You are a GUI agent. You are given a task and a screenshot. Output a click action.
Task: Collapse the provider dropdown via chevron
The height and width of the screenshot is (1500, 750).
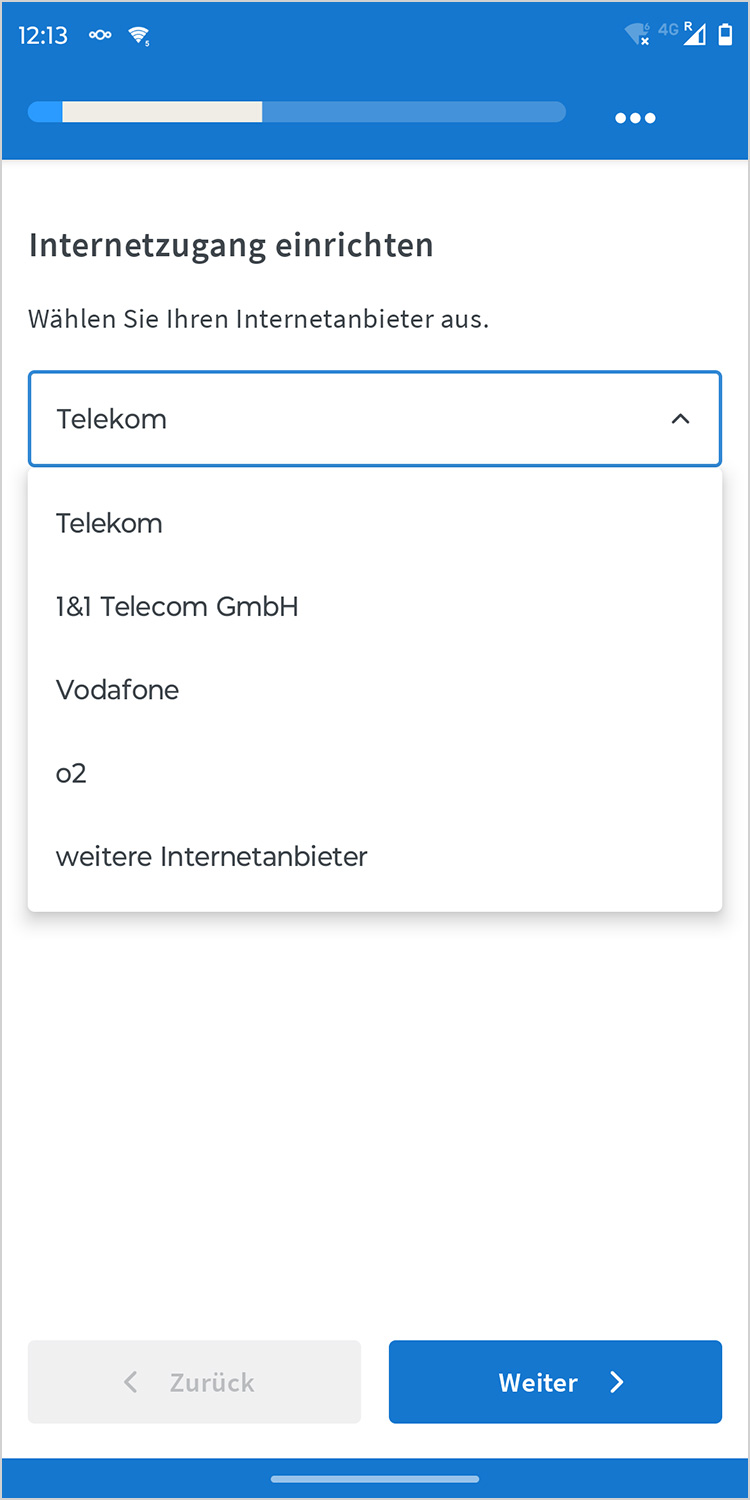click(x=680, y=419)
